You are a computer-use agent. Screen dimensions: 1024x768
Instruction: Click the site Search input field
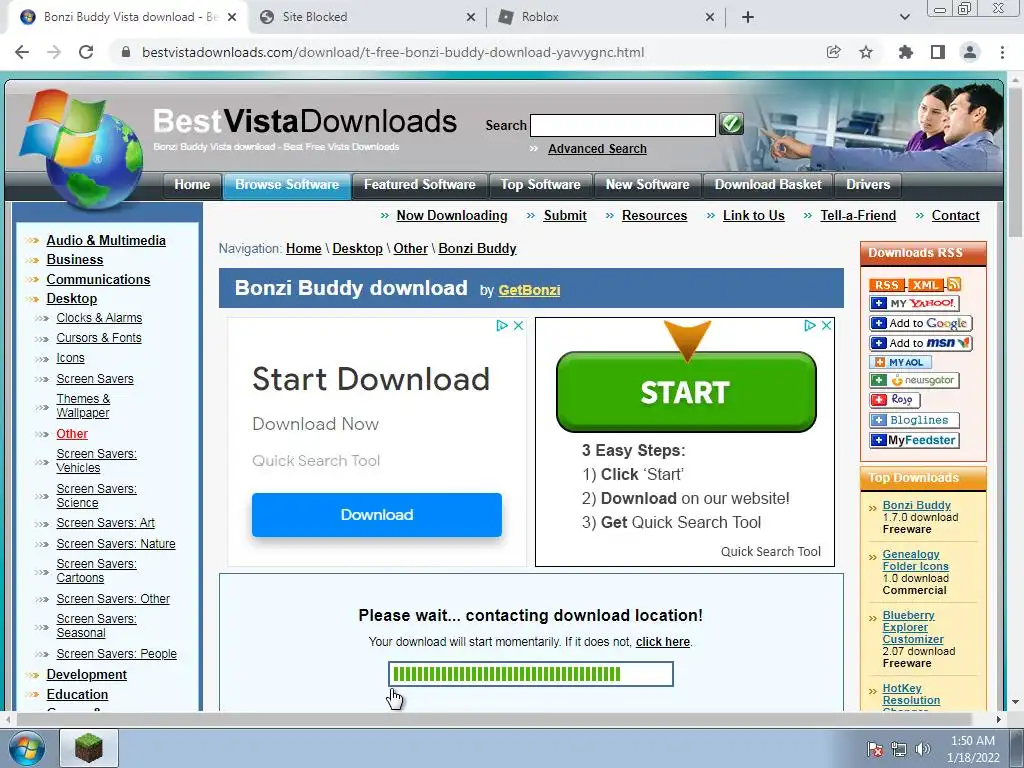(623, 125)
